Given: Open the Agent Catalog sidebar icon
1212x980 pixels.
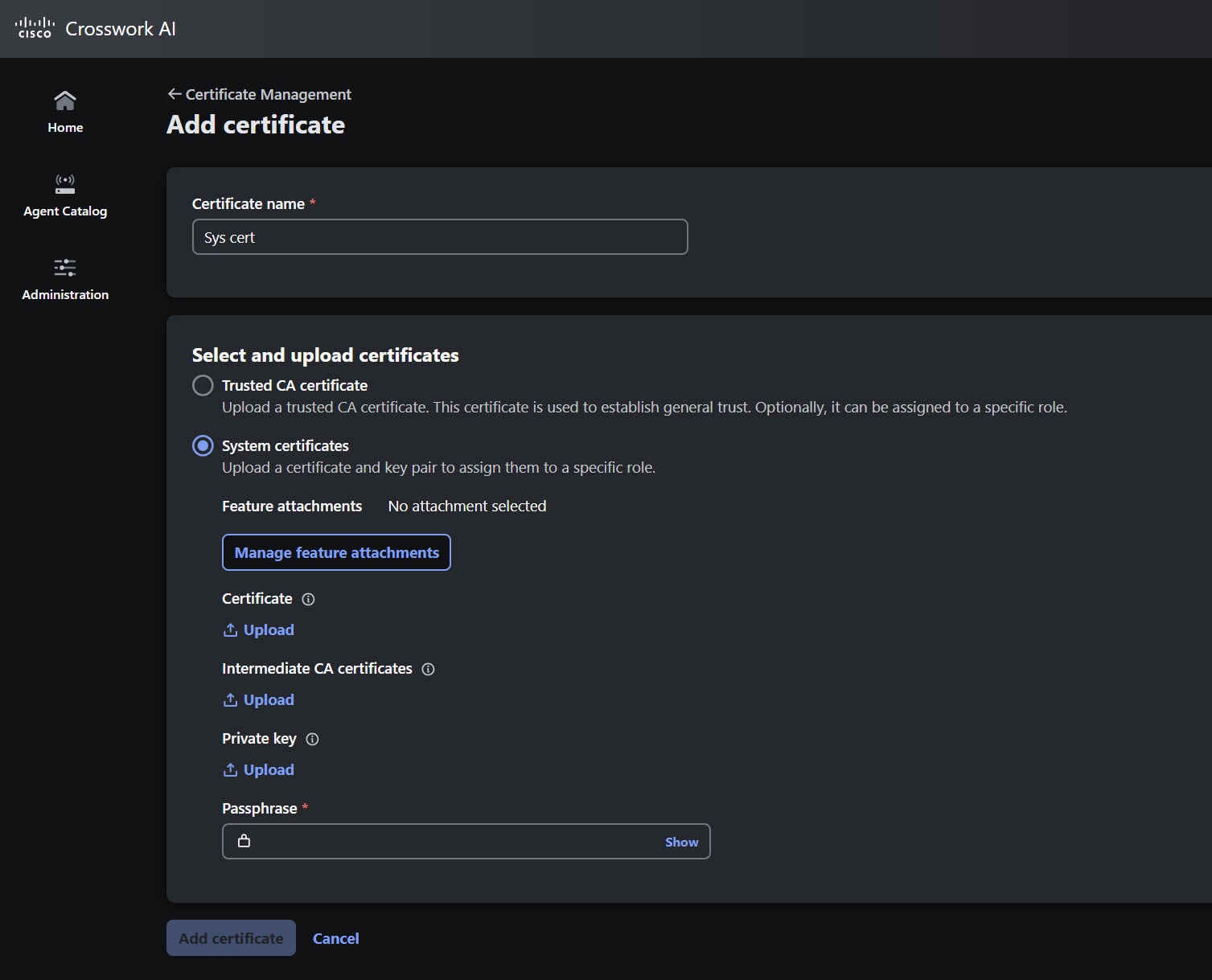Looking at the screenshot, I should 65,184.
